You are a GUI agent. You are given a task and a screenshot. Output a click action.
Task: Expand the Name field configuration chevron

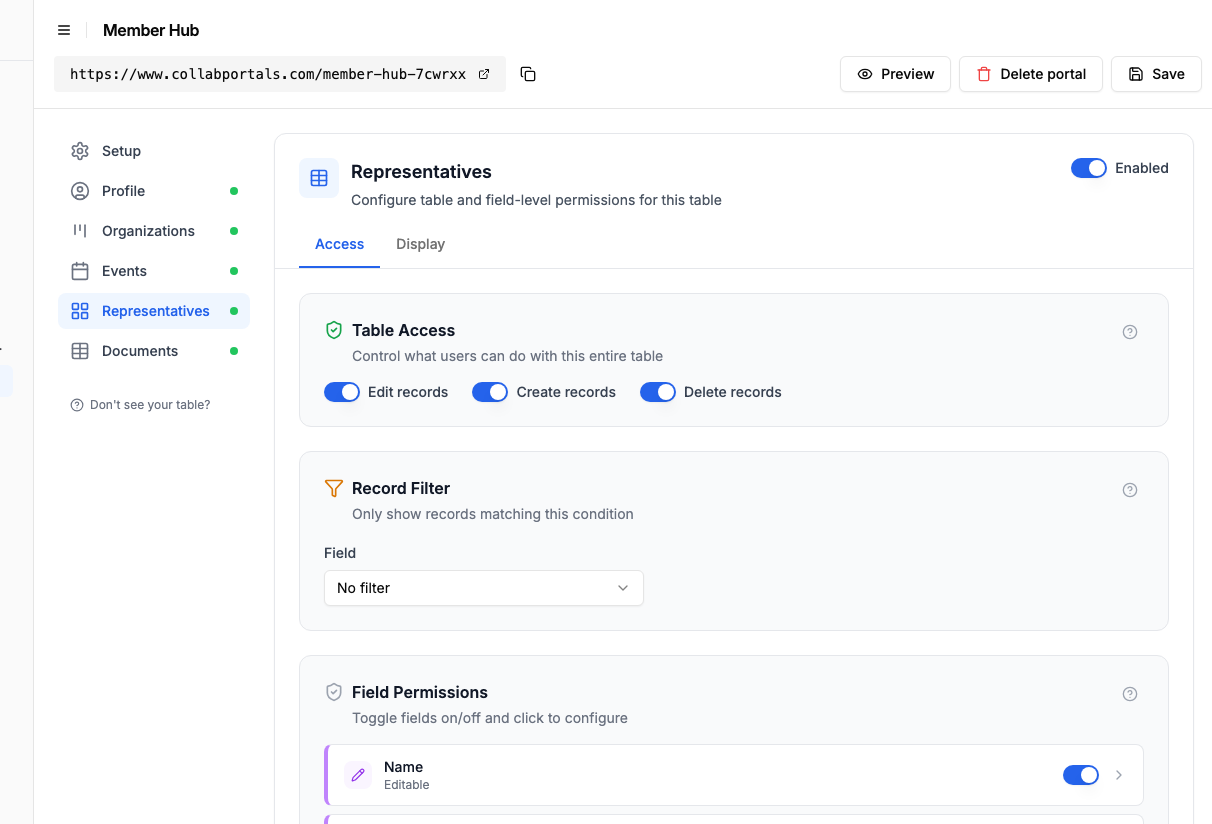pyautogui.click(x=1119, y=775)
